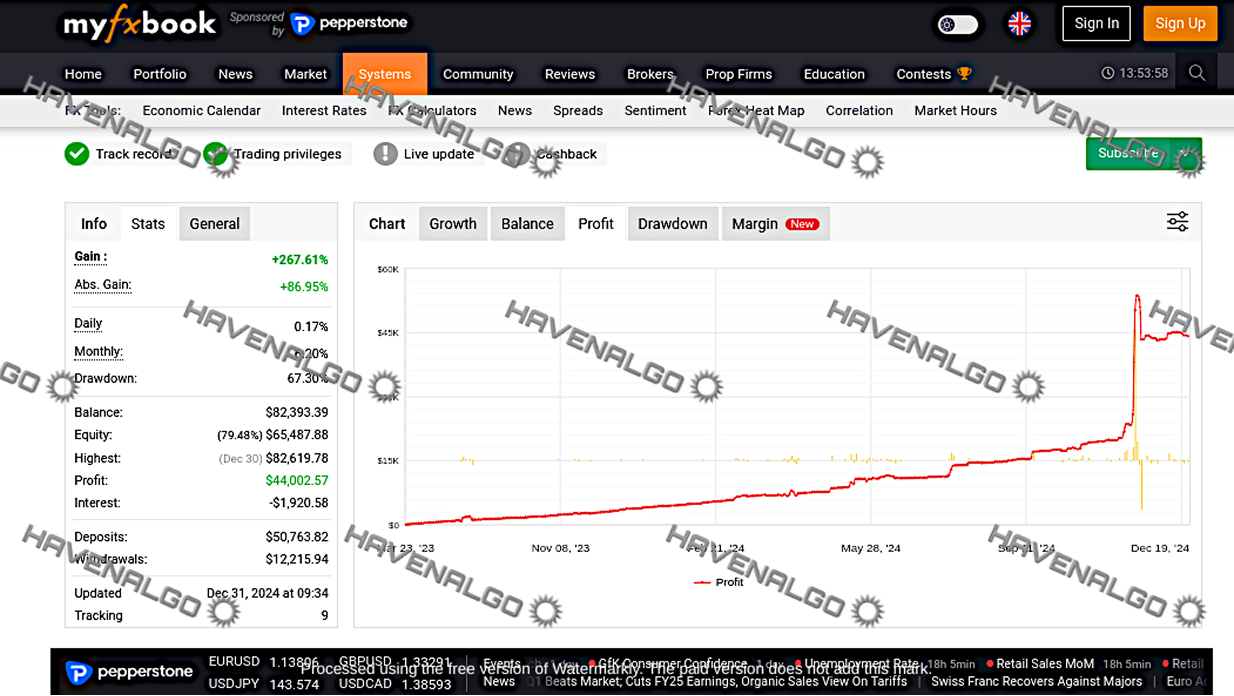Click the UK flag language icon
Screen dimensions: 1234x696
coord(1019,23)
